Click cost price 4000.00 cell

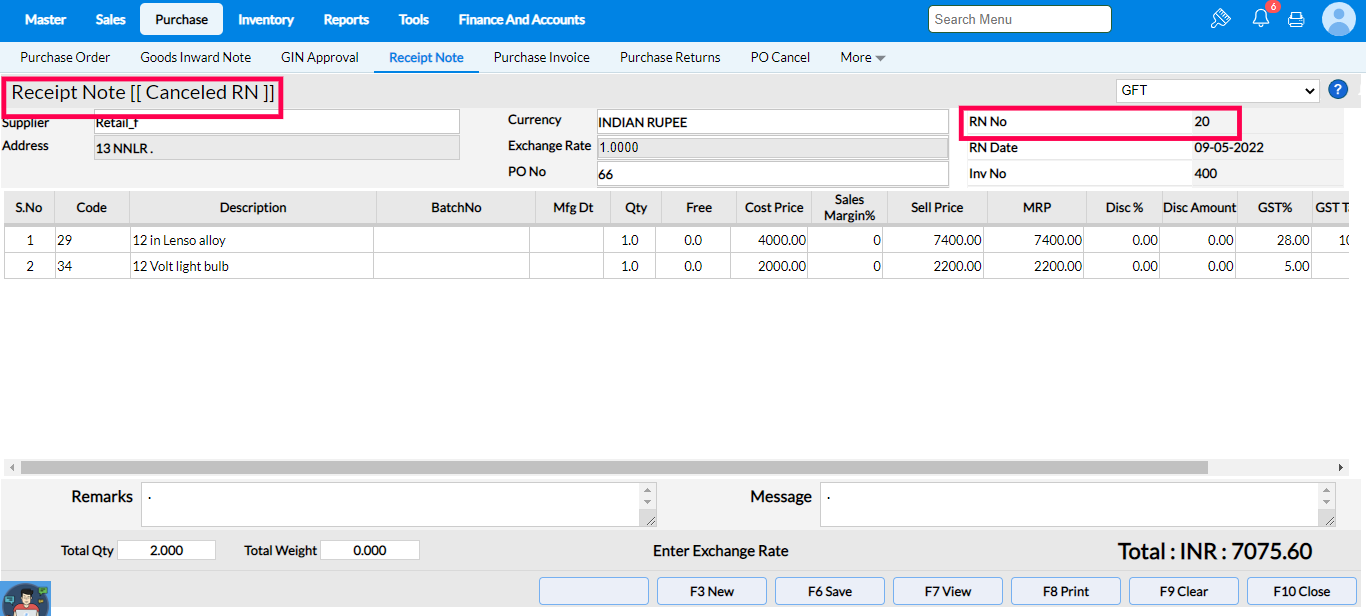coord(770,240)
